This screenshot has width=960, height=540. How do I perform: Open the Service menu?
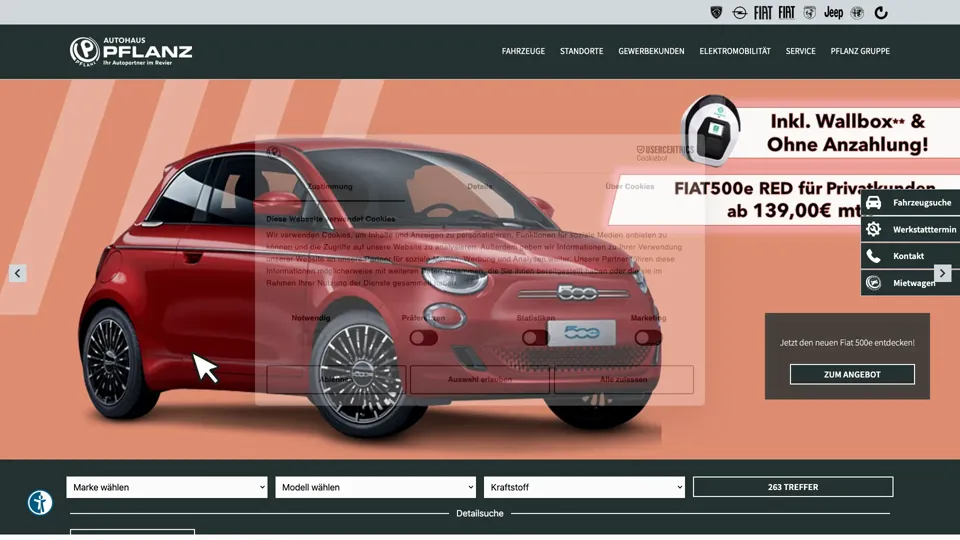click(x=800, y=51)
